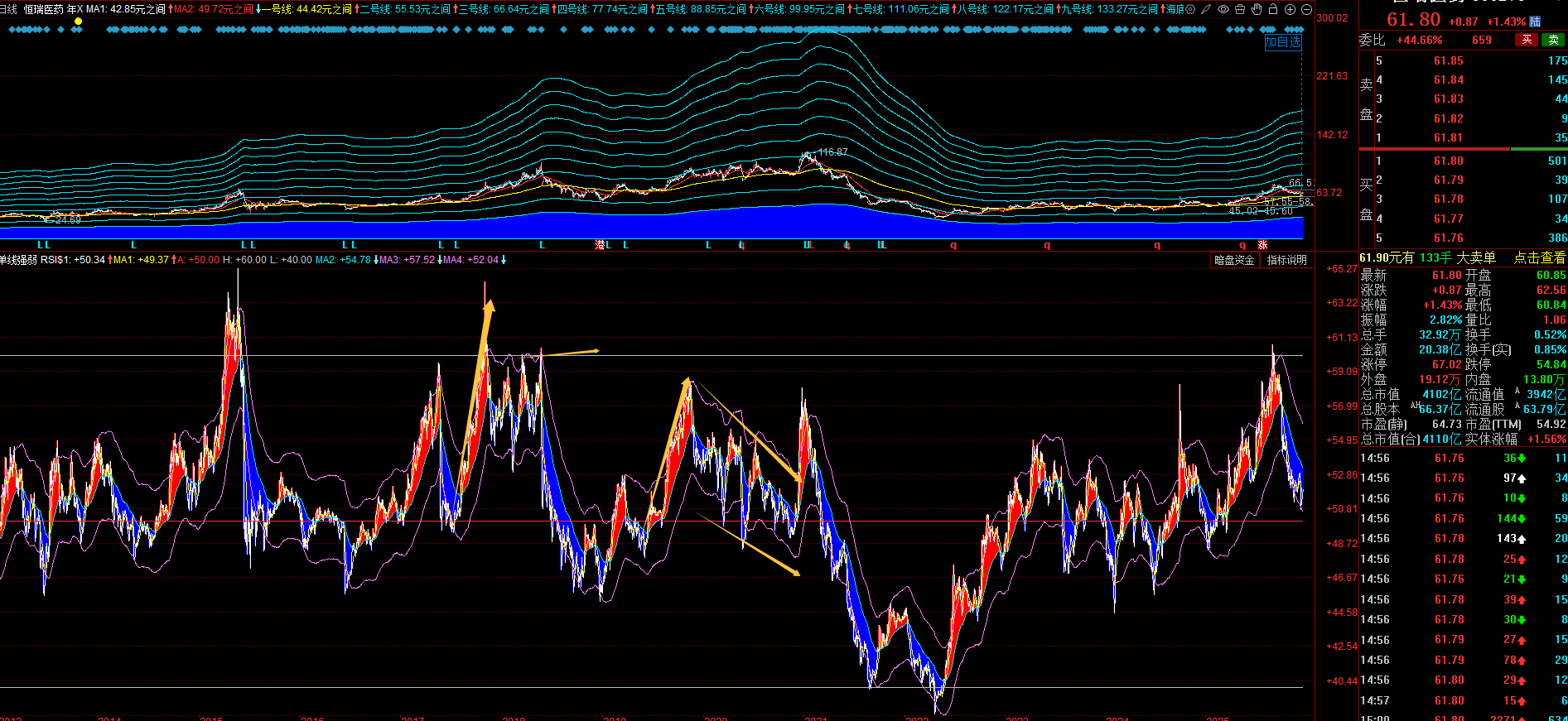Image resolution: width=1568 pixels, height=721 pixels.
Task: Activate the hand pan tool icon
Action: pos(1257,9)
